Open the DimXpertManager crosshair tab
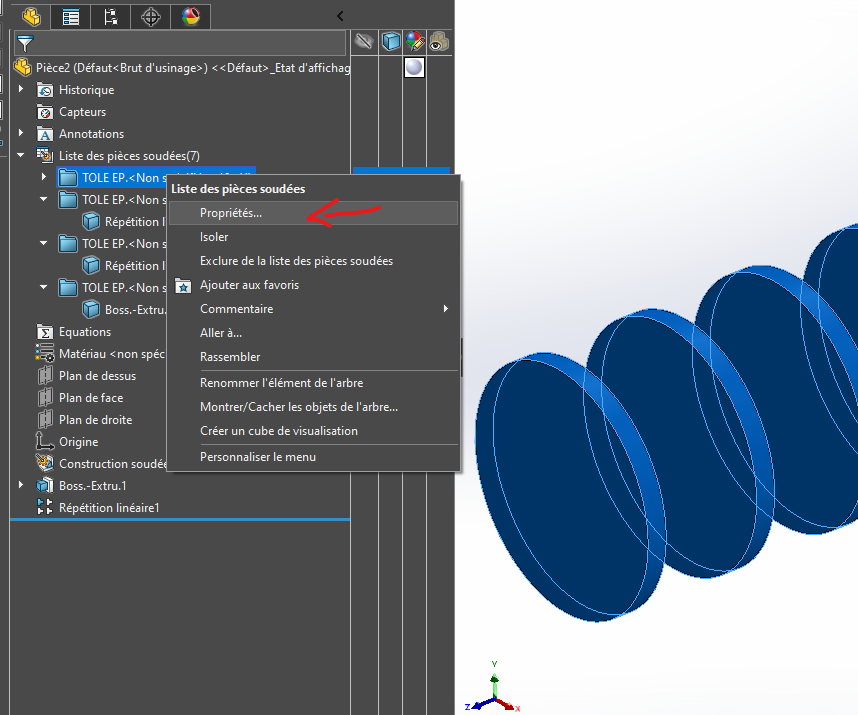 tap(150, 16)
